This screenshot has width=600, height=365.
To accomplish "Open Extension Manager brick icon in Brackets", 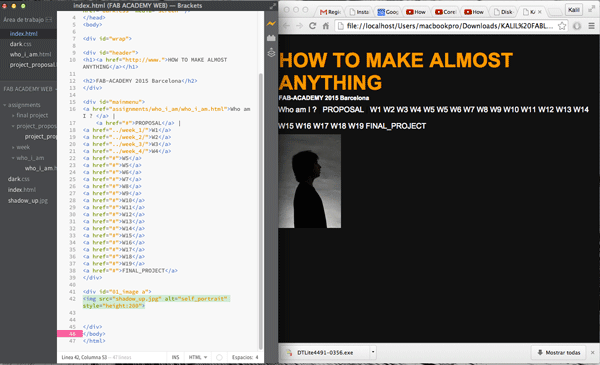I will tap(271, 38).
